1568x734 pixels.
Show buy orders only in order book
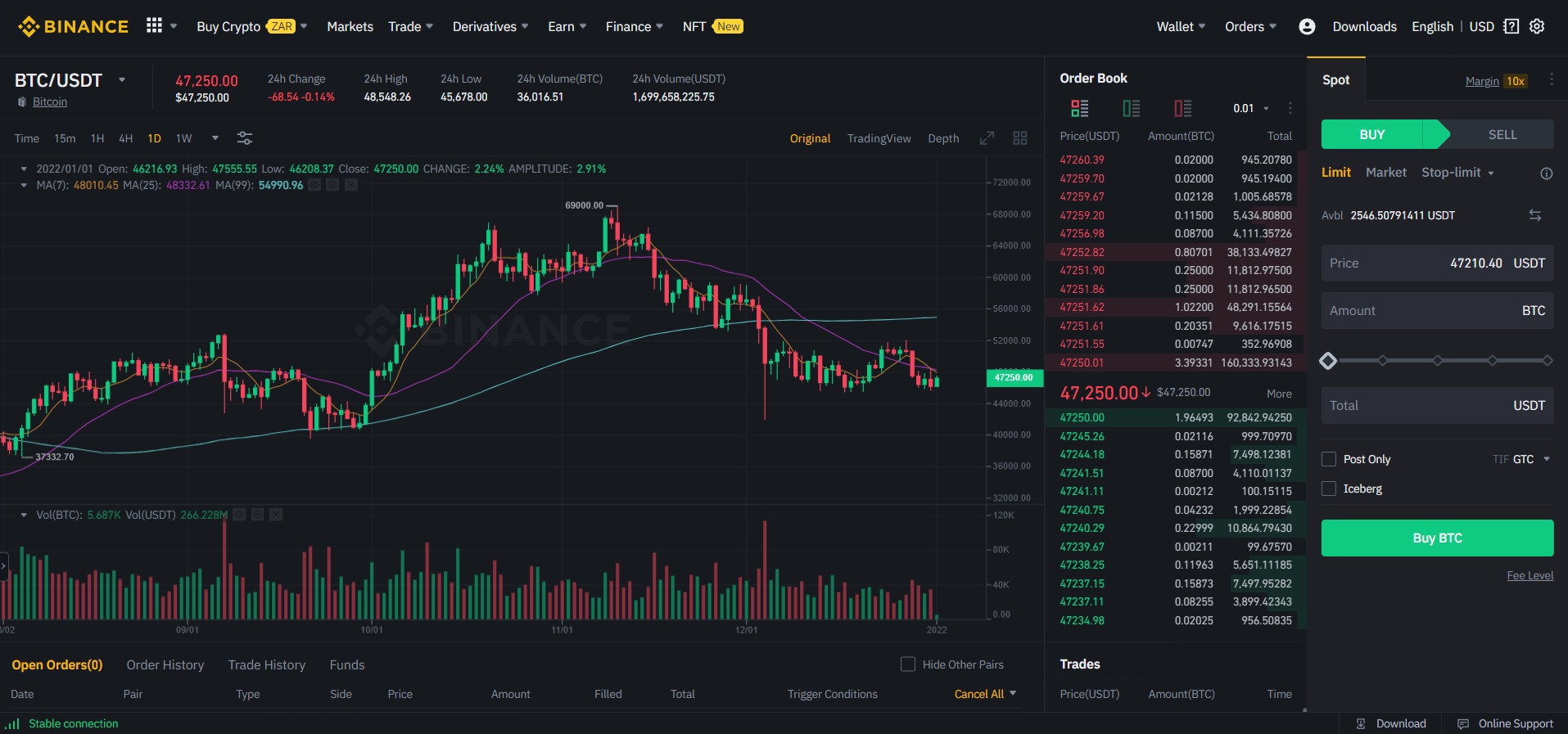point(1131,108)
